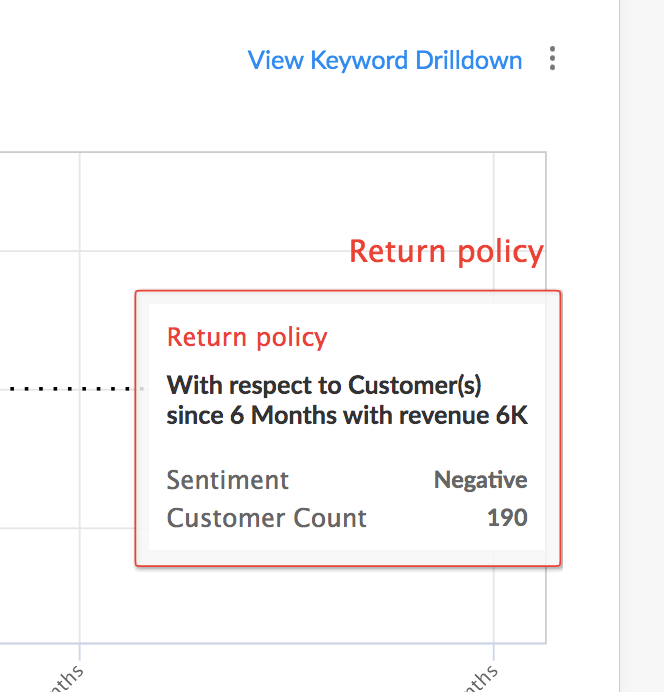Click the empty chart area below the tooltip card
The height and width of the screenshot is (692, 664).
pos(300,605)
